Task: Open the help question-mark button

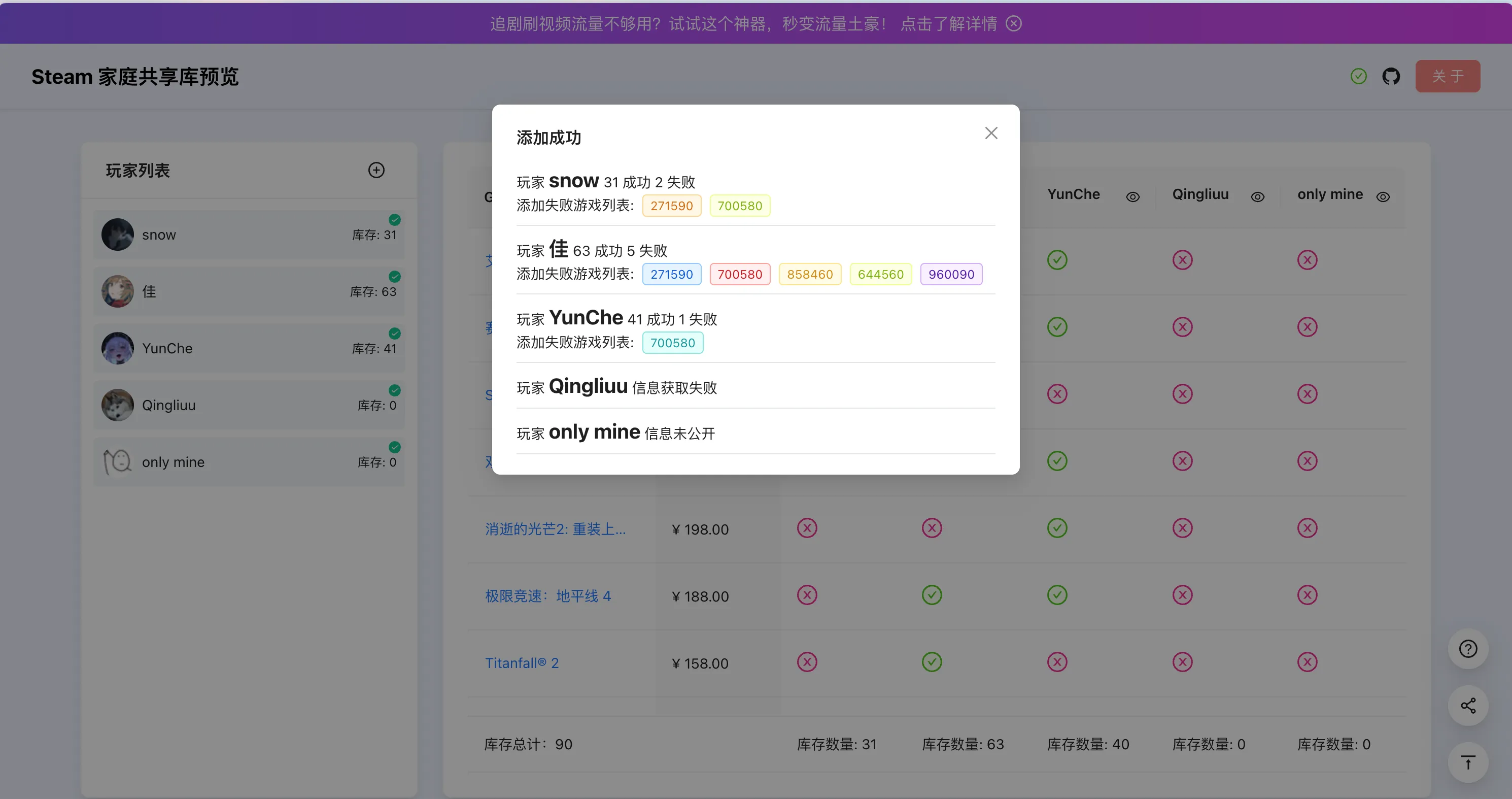Action: click(1467, 649)
